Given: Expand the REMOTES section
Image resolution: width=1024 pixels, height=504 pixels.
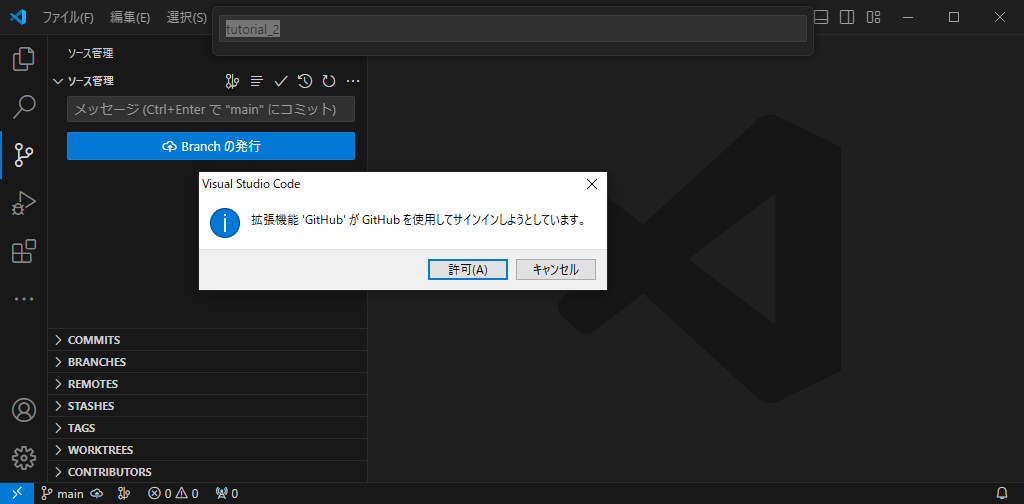Looking at the screenshot, I should click(207, 384).
